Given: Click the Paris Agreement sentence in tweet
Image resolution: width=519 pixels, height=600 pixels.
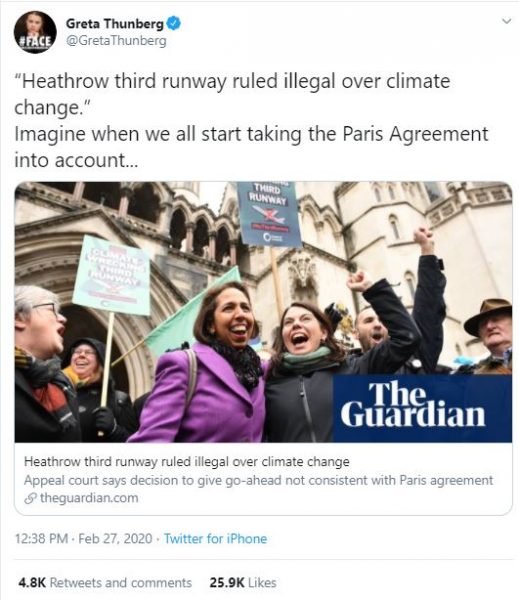Looking at the screenshot, I should click(x=251, y=147).
